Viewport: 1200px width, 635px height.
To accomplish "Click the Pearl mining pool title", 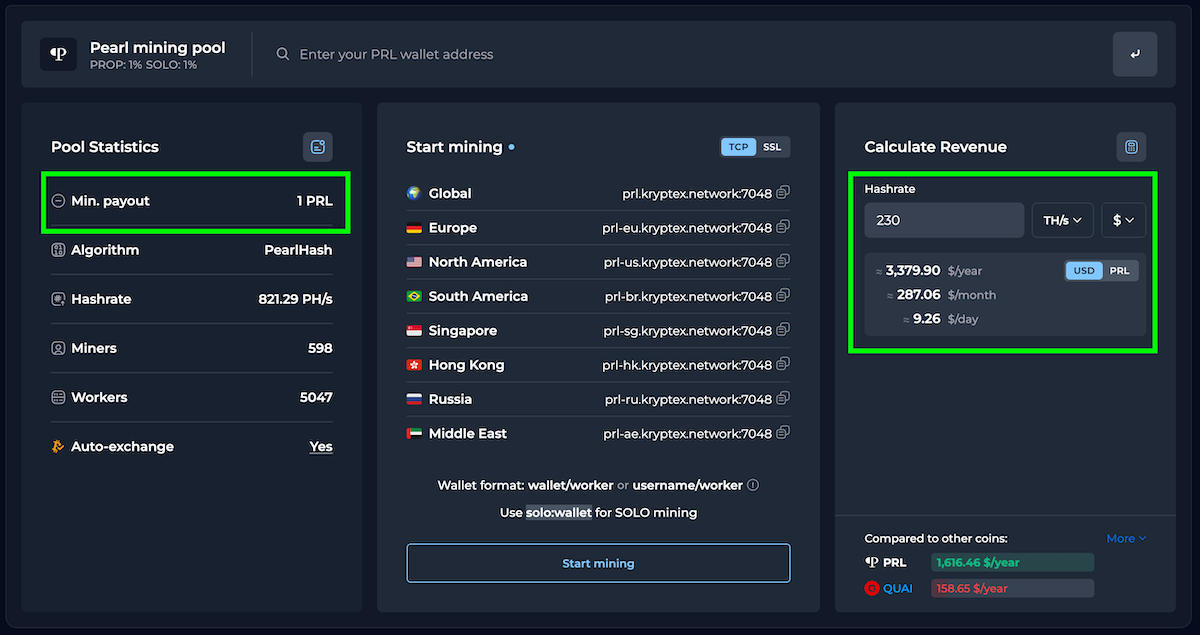I will click(x=158, y=47).
